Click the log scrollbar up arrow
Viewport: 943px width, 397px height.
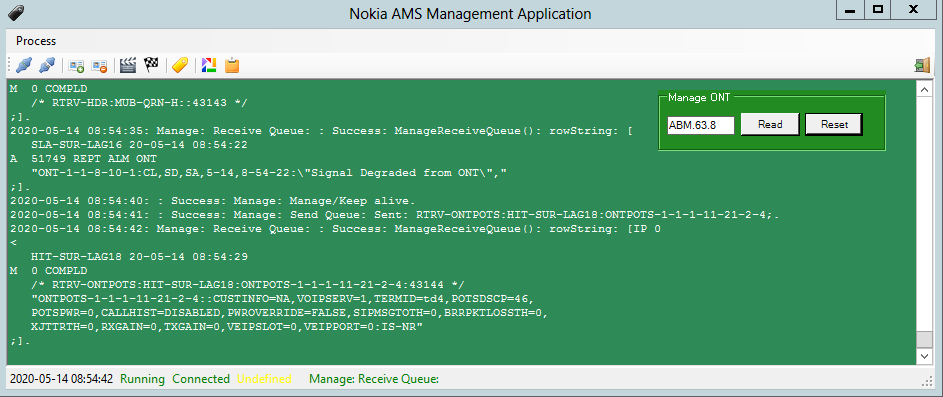point(923,89)
